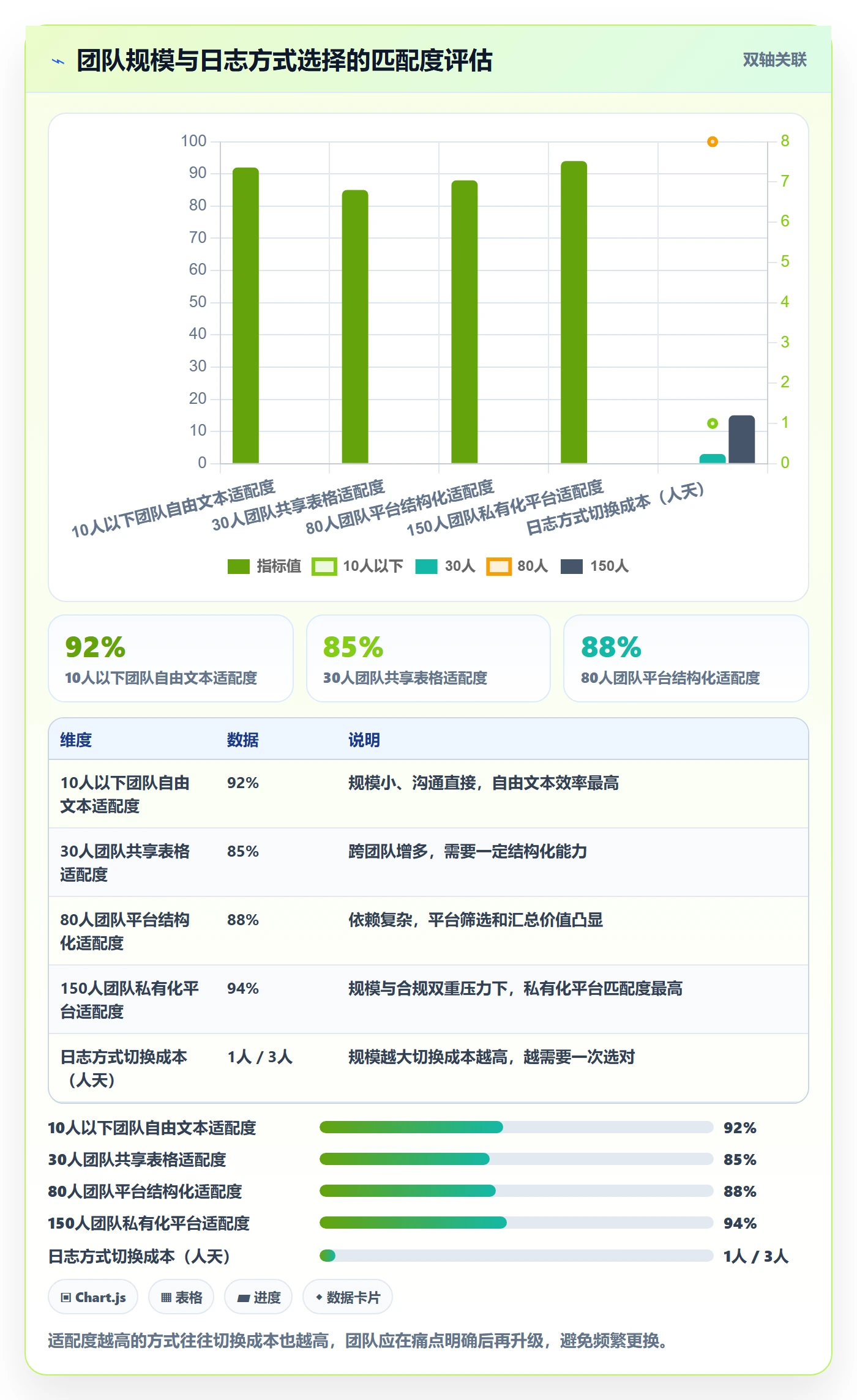This screenshot has width=857, height=1400.
Task: Click the dark 150人 switching cost bar
Action: (742, 439)
